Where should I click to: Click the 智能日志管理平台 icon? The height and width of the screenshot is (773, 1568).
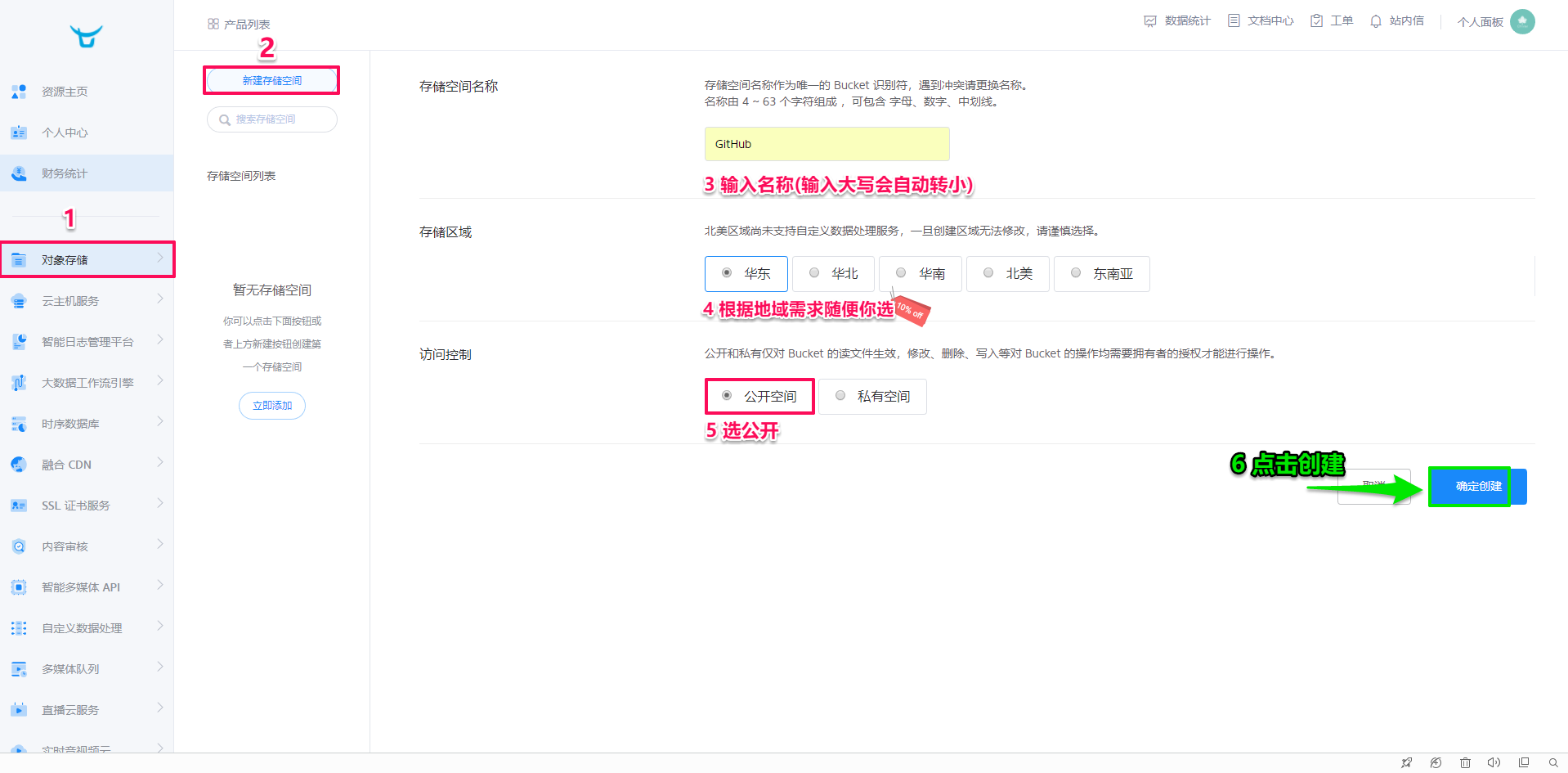(x=19, y=342)
